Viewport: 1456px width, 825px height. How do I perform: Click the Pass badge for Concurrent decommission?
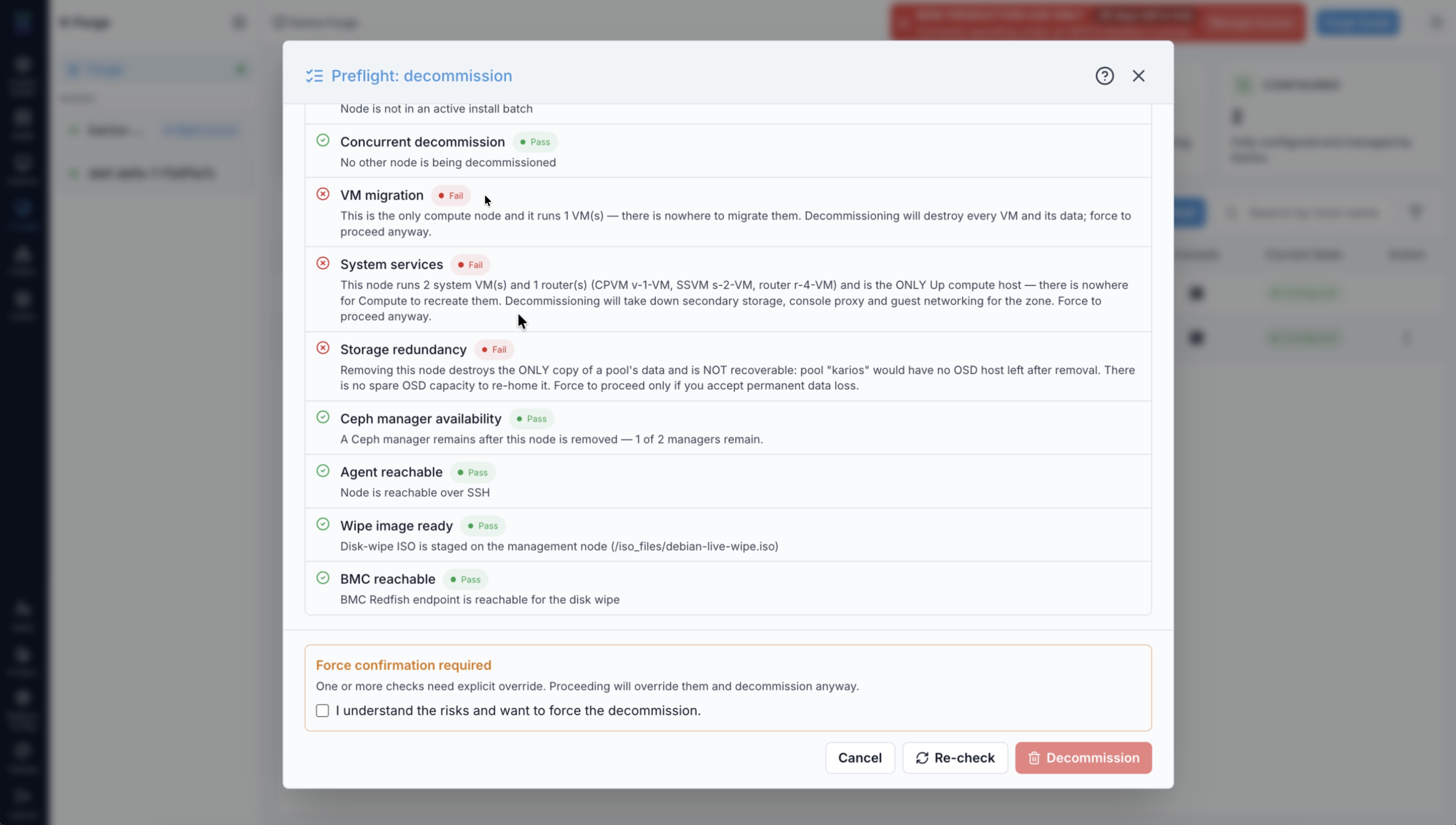tap(535, 142)
